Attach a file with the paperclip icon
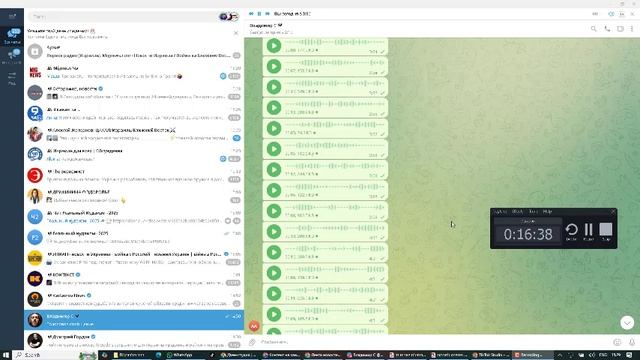 coord(252,342)
